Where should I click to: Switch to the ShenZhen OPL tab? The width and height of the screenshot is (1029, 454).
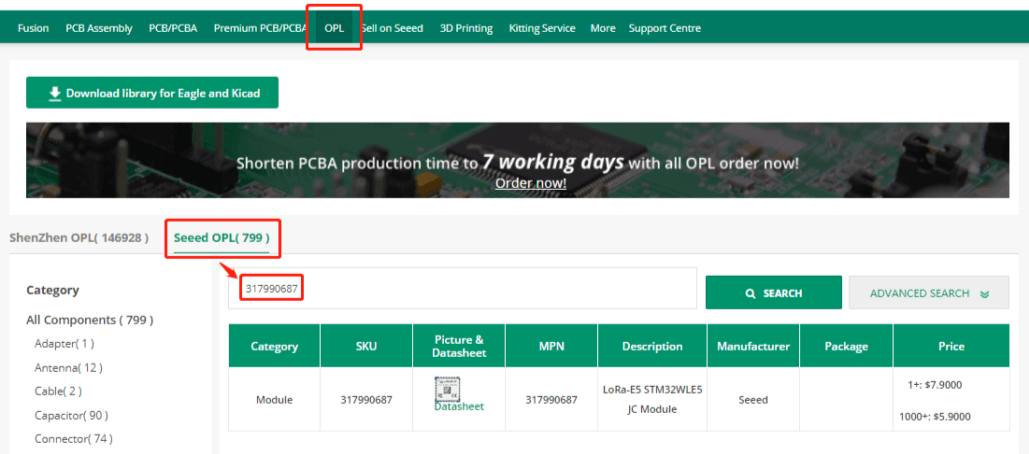point(79,238)
